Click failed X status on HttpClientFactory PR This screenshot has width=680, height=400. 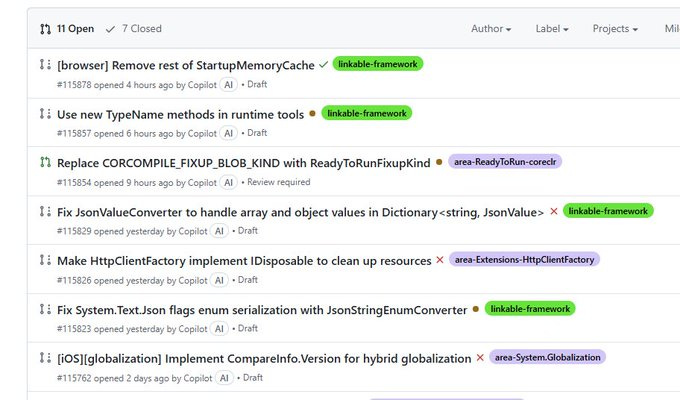point(439,260)
